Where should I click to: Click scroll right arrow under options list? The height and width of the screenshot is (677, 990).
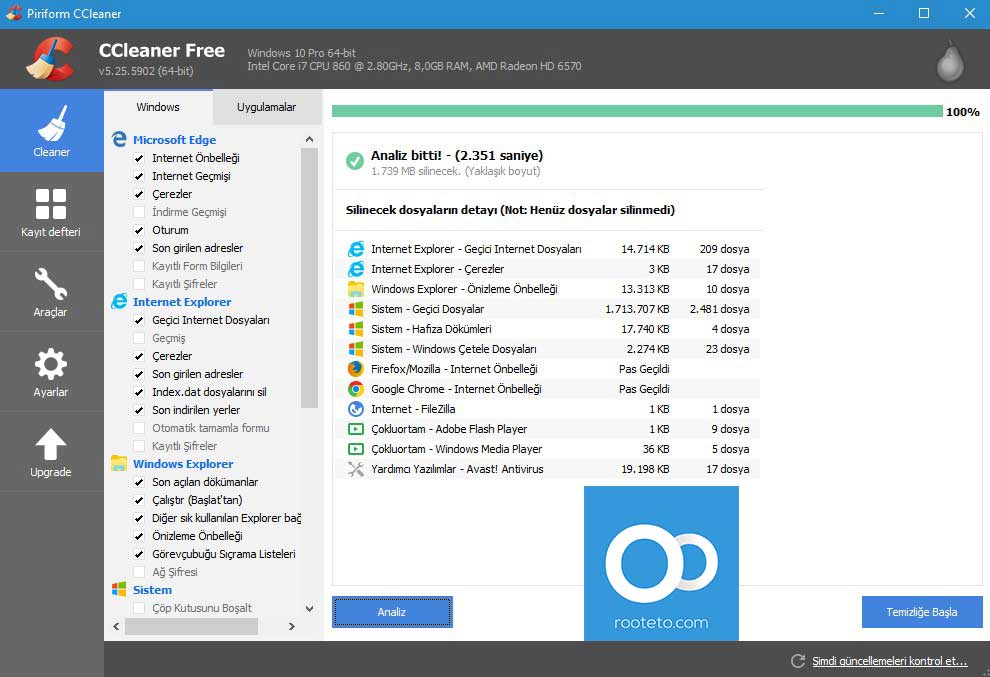[x=292, y=626]
